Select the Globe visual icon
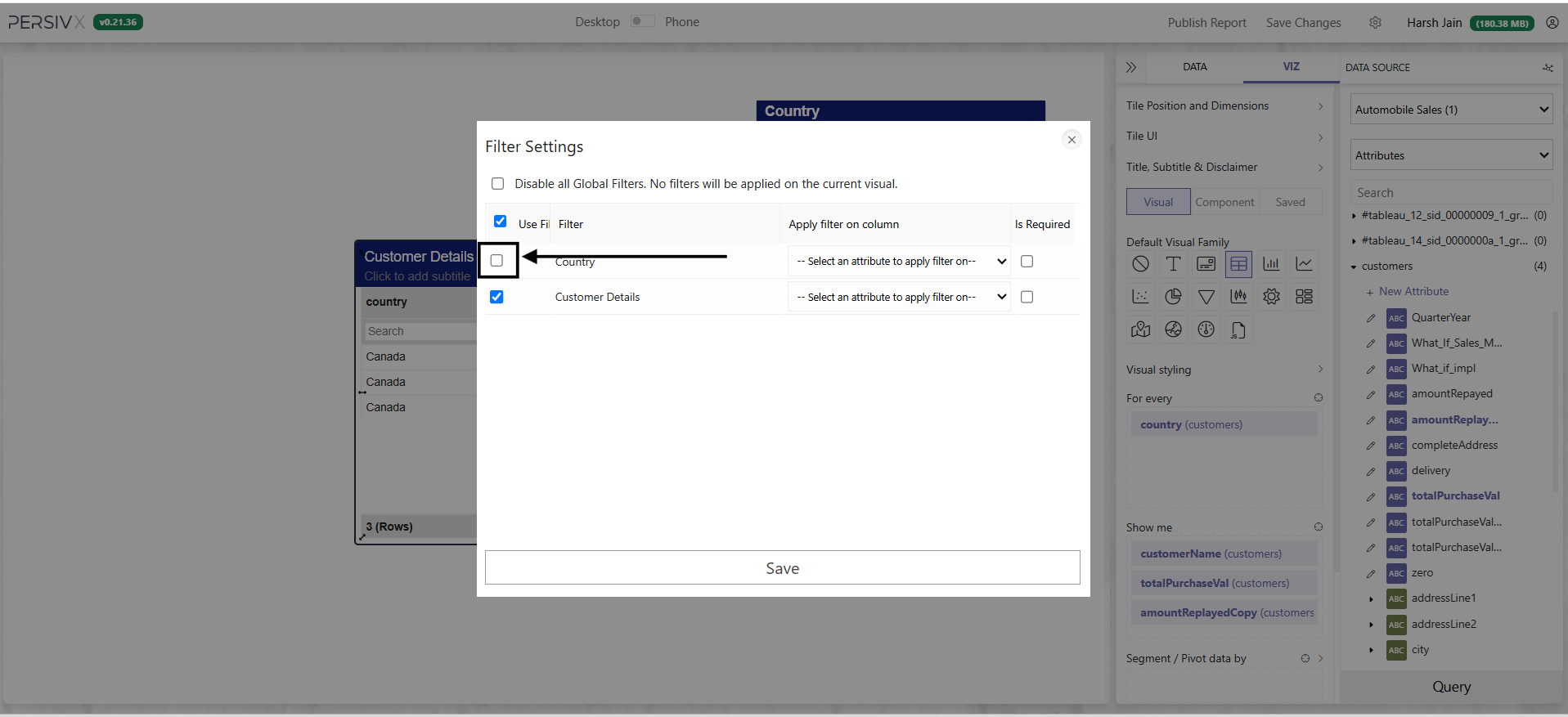 1173,329
